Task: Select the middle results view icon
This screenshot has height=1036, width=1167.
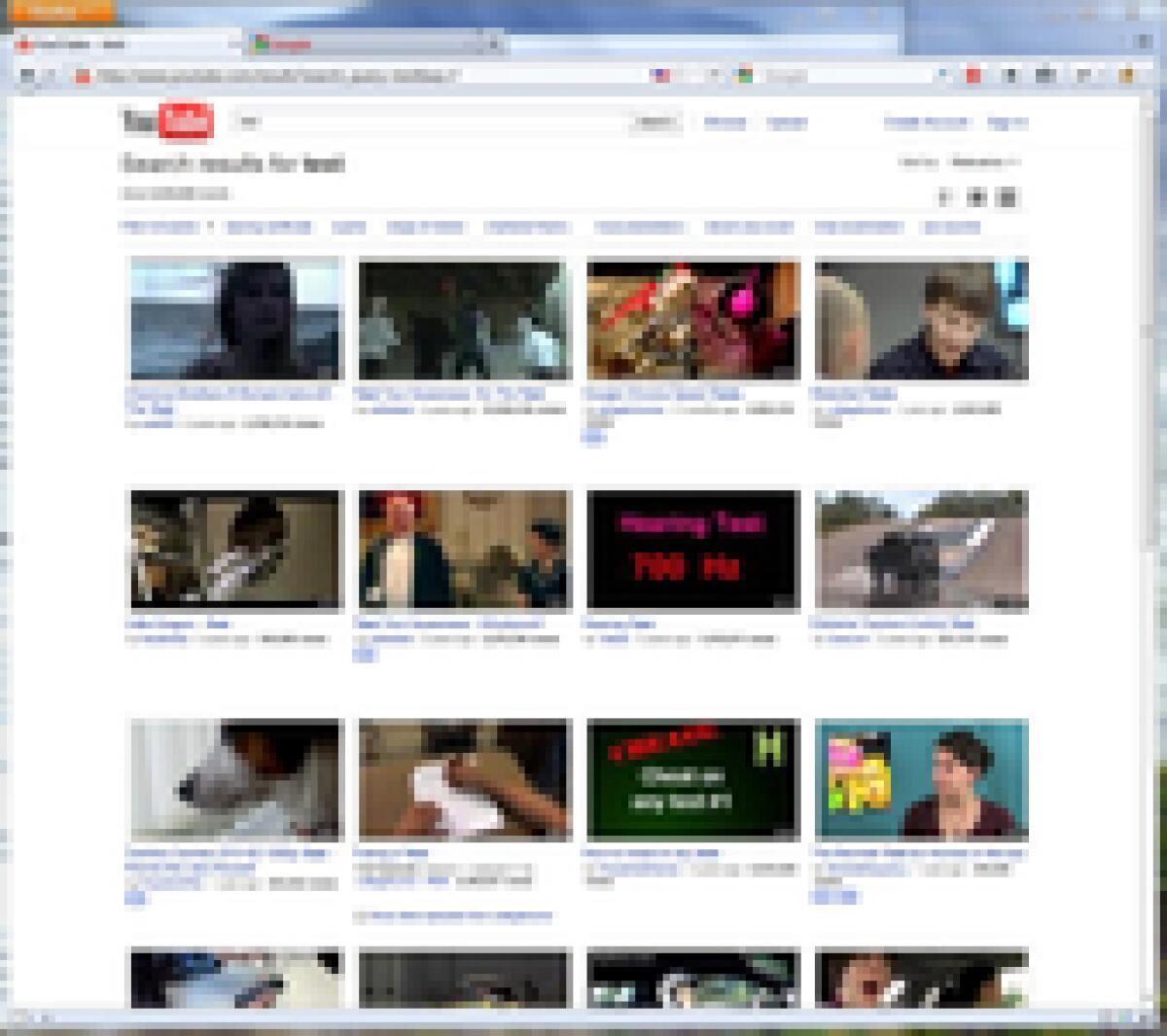Action: tap(977, 197)
